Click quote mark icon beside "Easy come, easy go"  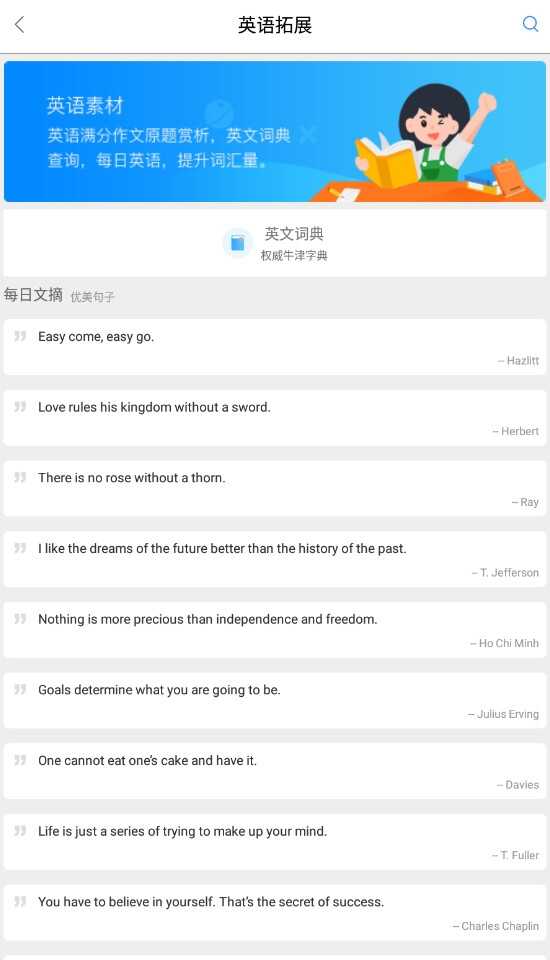(x=20, y=336)
